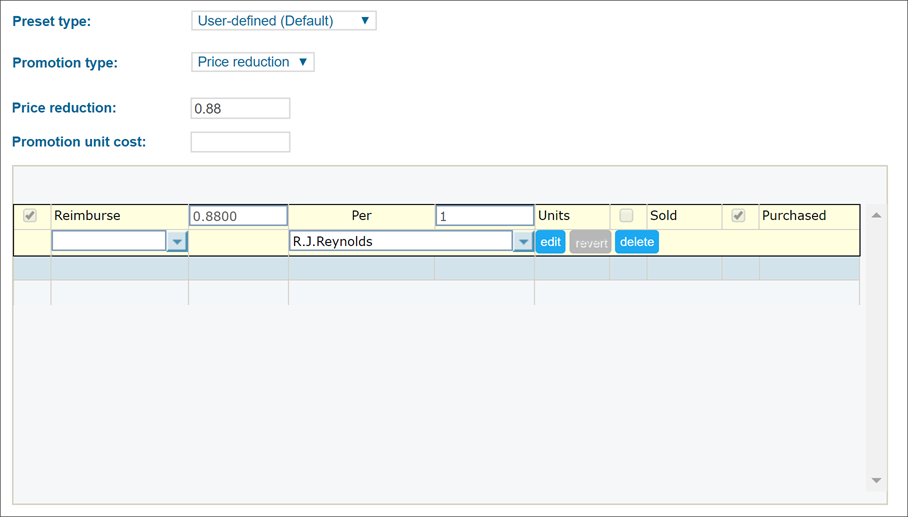The height and width of the screenshot is (517, 908).
Task: Click the arrow on the empty combo box
Action: [x=177, y=242]
